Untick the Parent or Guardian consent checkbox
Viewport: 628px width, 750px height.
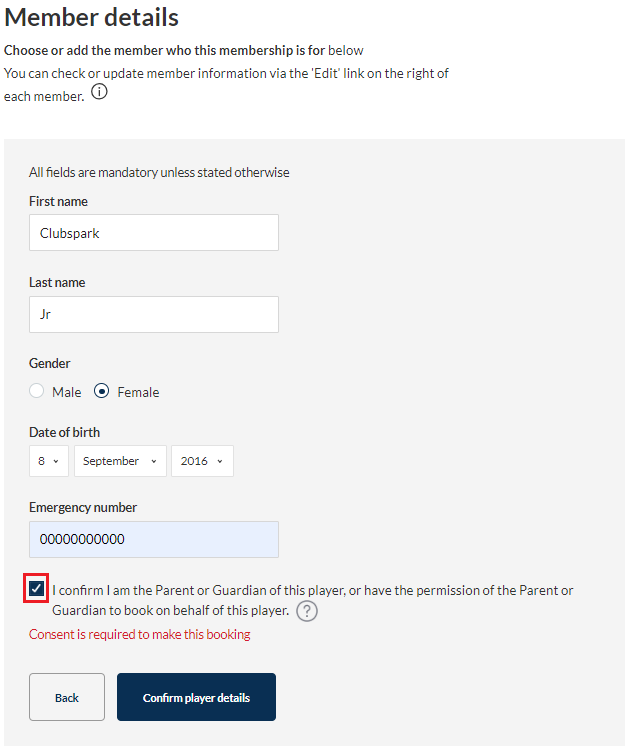(x=37, y=589)
